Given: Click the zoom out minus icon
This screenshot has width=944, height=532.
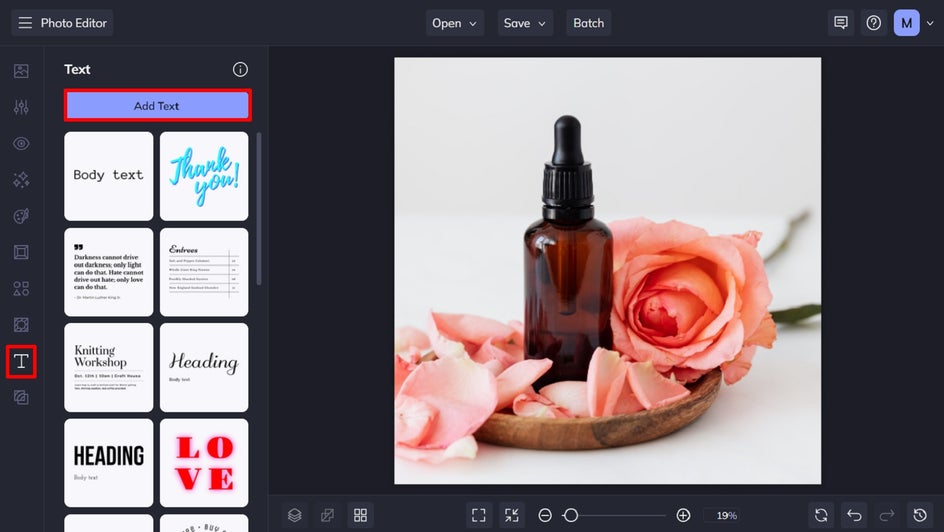Looking at the screenshot, I should coord(545,515).
